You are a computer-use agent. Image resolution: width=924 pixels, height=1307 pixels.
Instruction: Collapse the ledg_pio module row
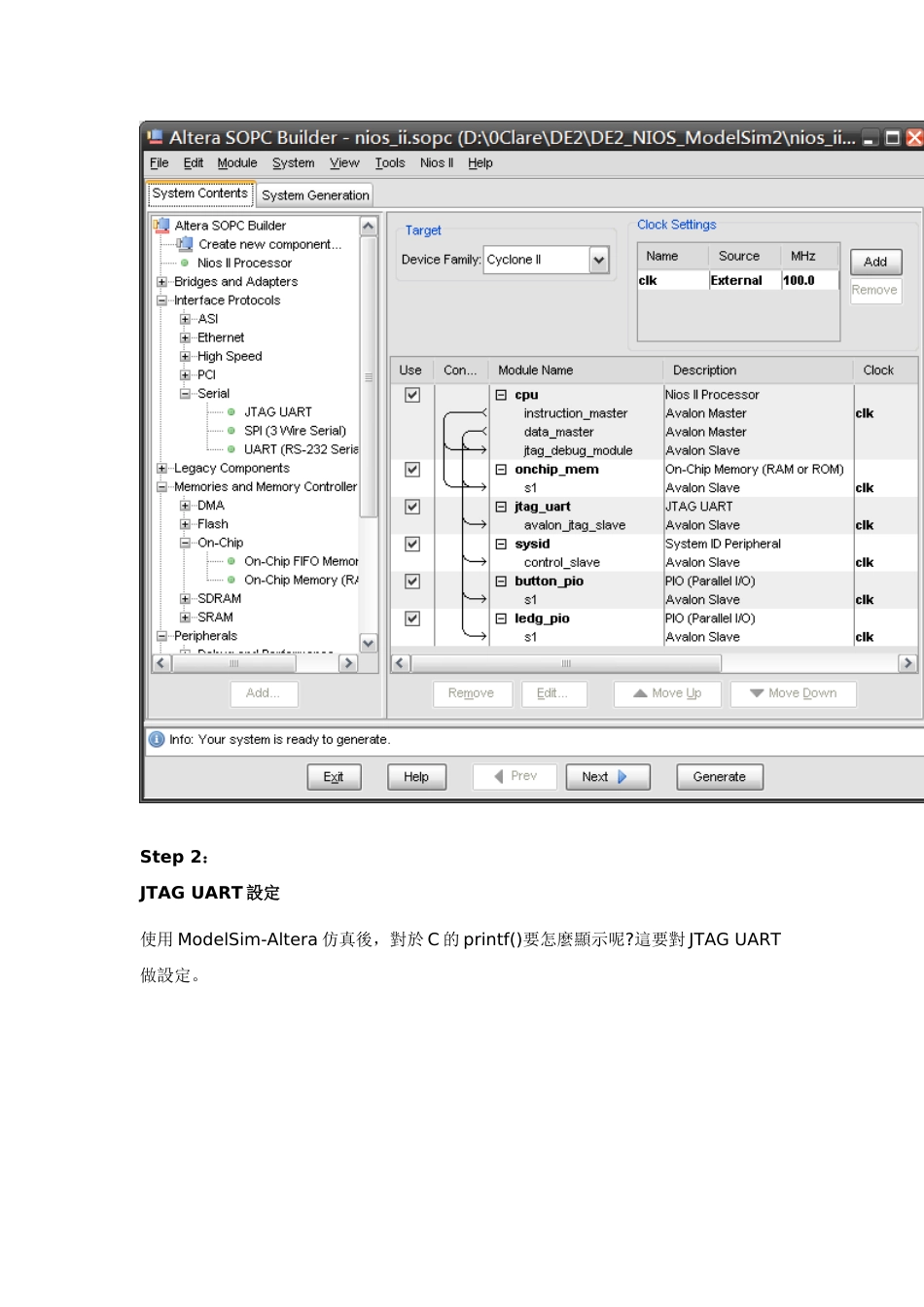(501, 618)
